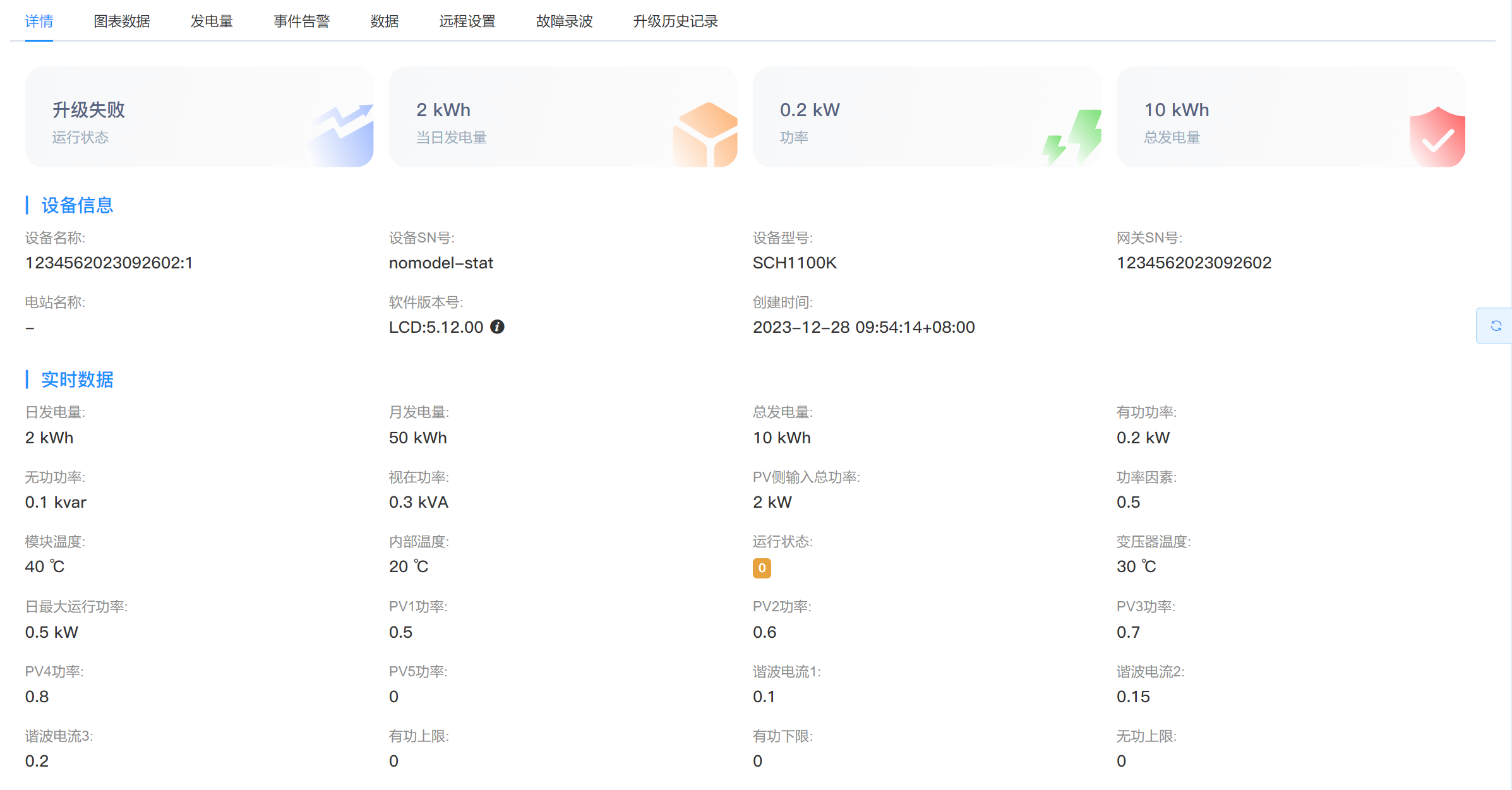The height and width of the screenshot is (790, 1512).
Task: Open the 升级历史记录 tab
Action: pos(675,21)
